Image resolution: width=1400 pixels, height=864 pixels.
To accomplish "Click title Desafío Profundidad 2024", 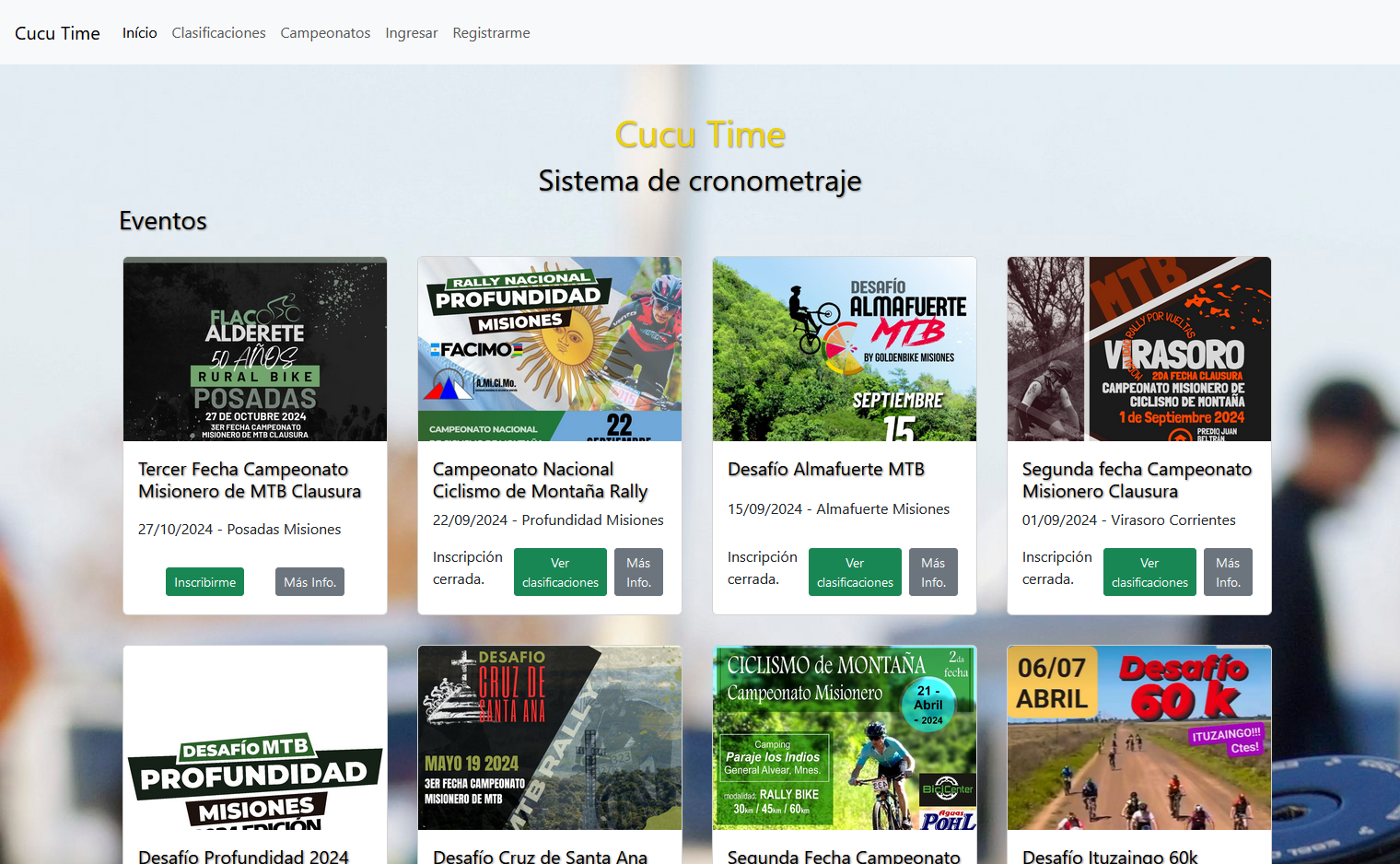I will (x=243, y=856).
